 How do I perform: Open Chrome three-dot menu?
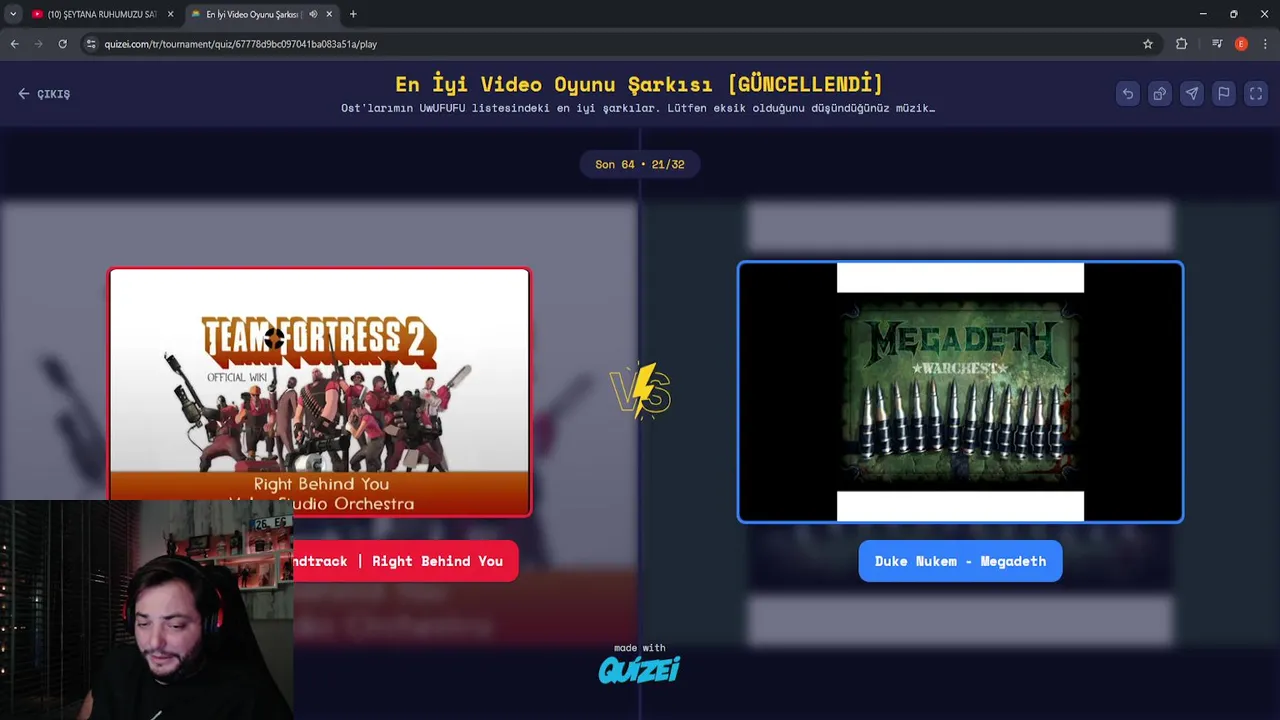pyautogui.click(x=1265, y=44)
